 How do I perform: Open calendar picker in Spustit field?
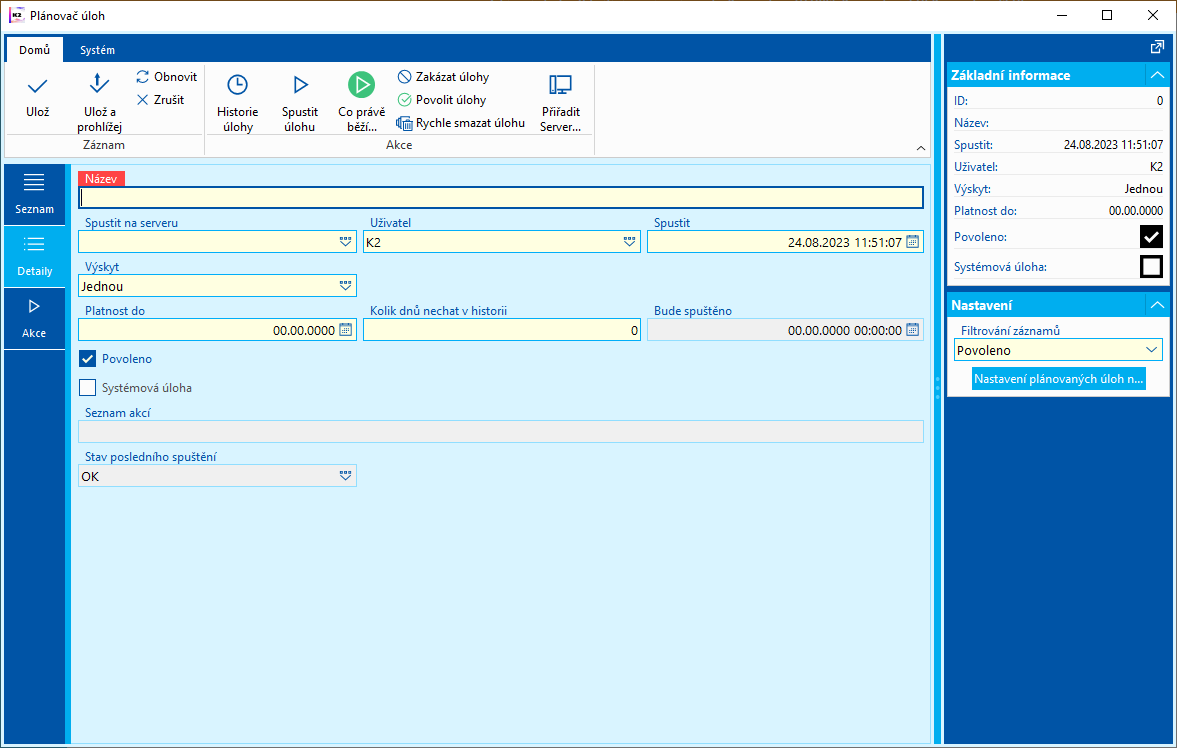912,242
